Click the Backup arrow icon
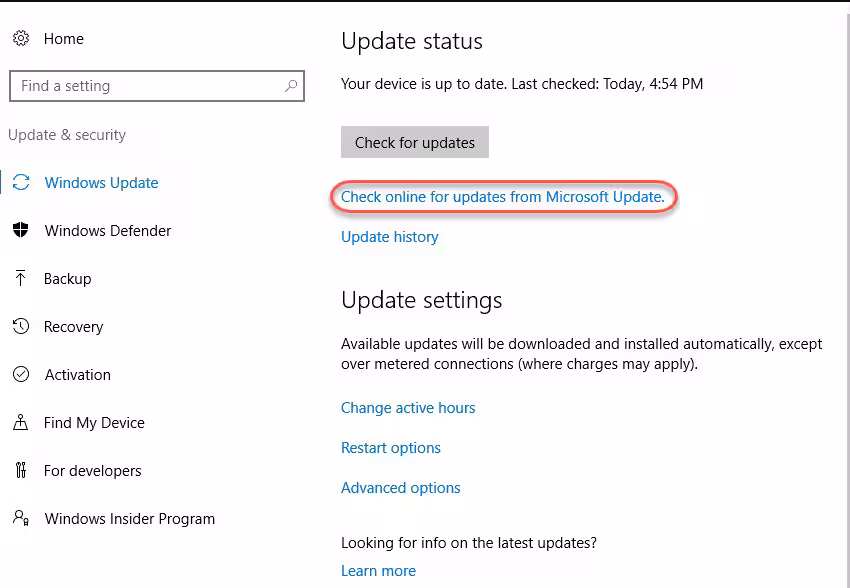 pos(21,279)
